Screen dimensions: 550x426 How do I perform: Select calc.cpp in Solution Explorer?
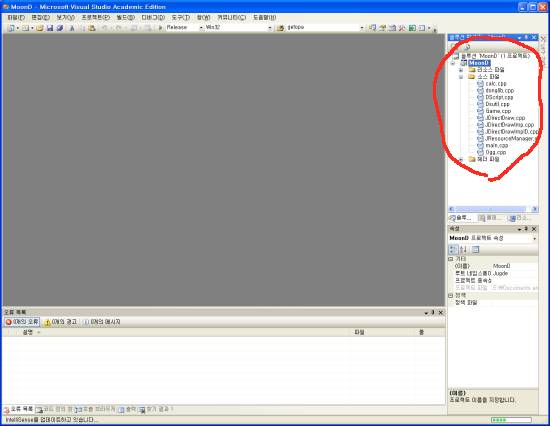tap(496, 84)
